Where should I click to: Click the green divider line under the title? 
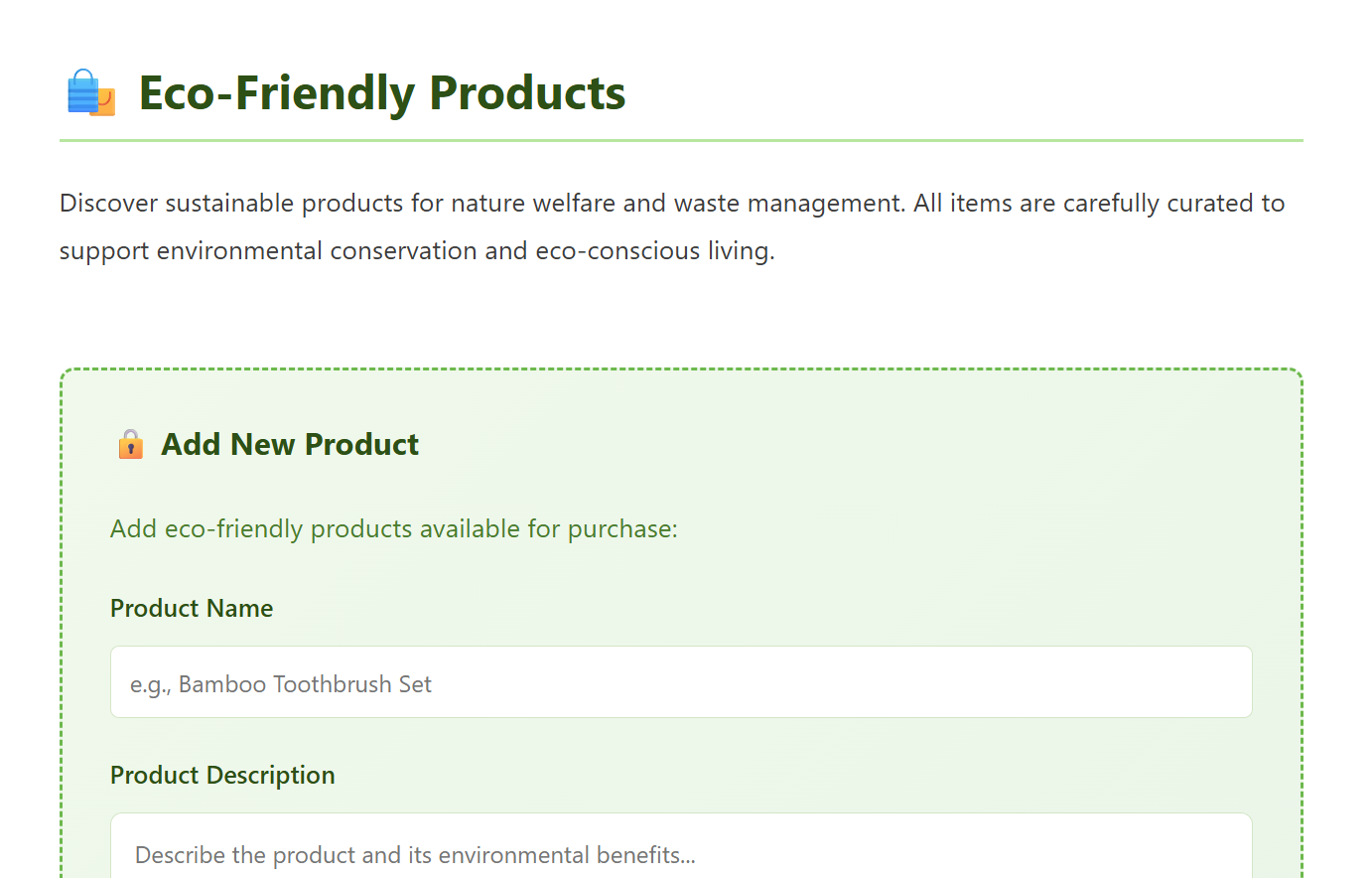coord(681,140)
